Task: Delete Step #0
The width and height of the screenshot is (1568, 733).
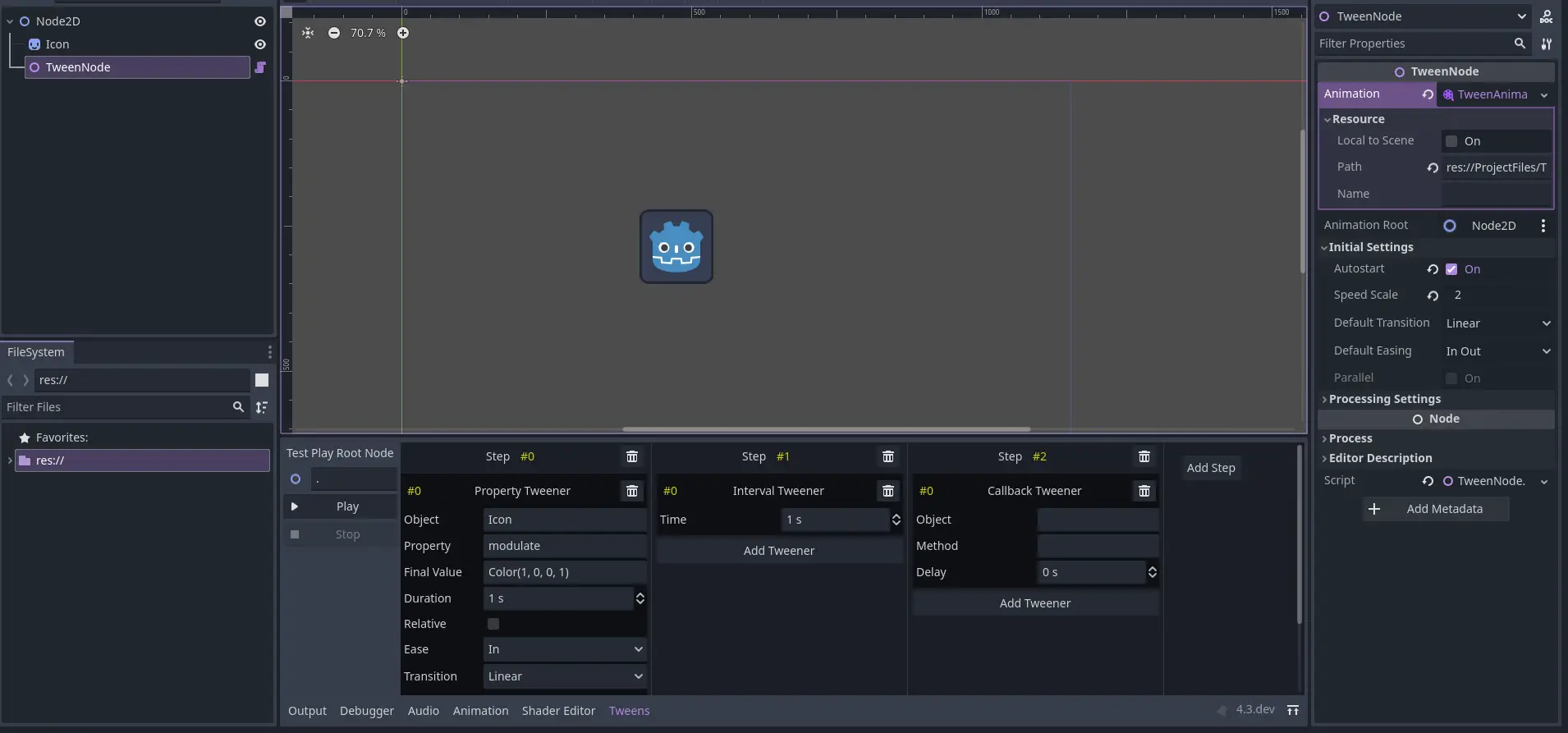Action: point(632,456)
